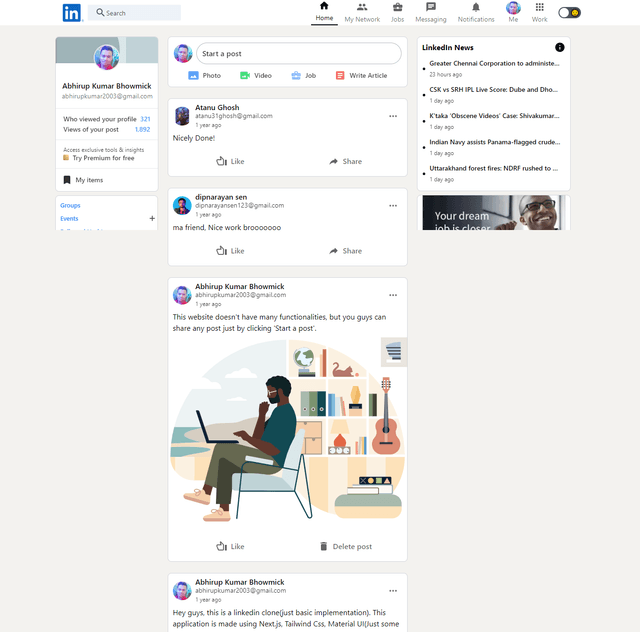Open options menu on Atanu Ghosh post
The height and width of the screenshot is (632, 640).
click(393, 116)
